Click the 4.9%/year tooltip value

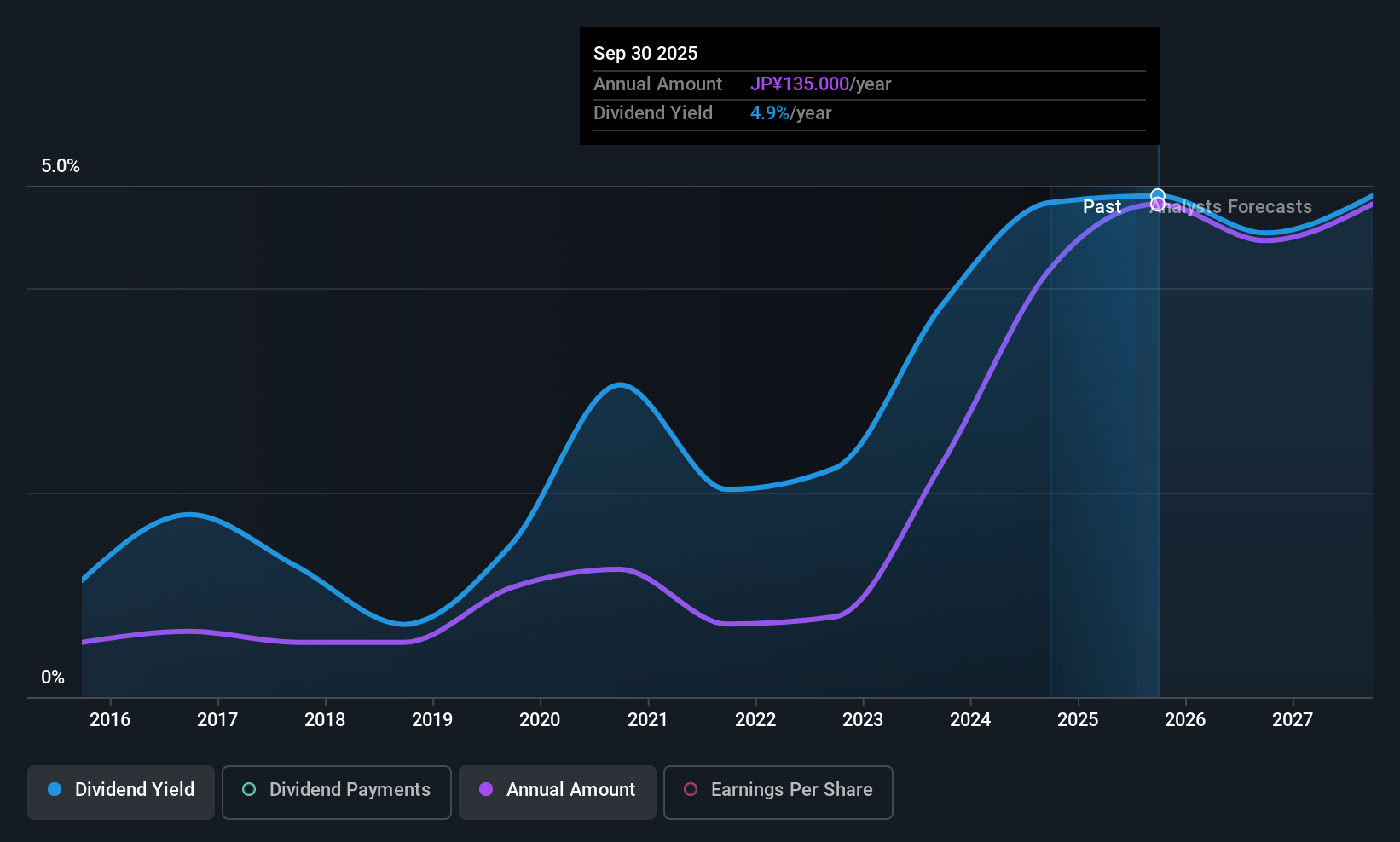coord(790,113)
